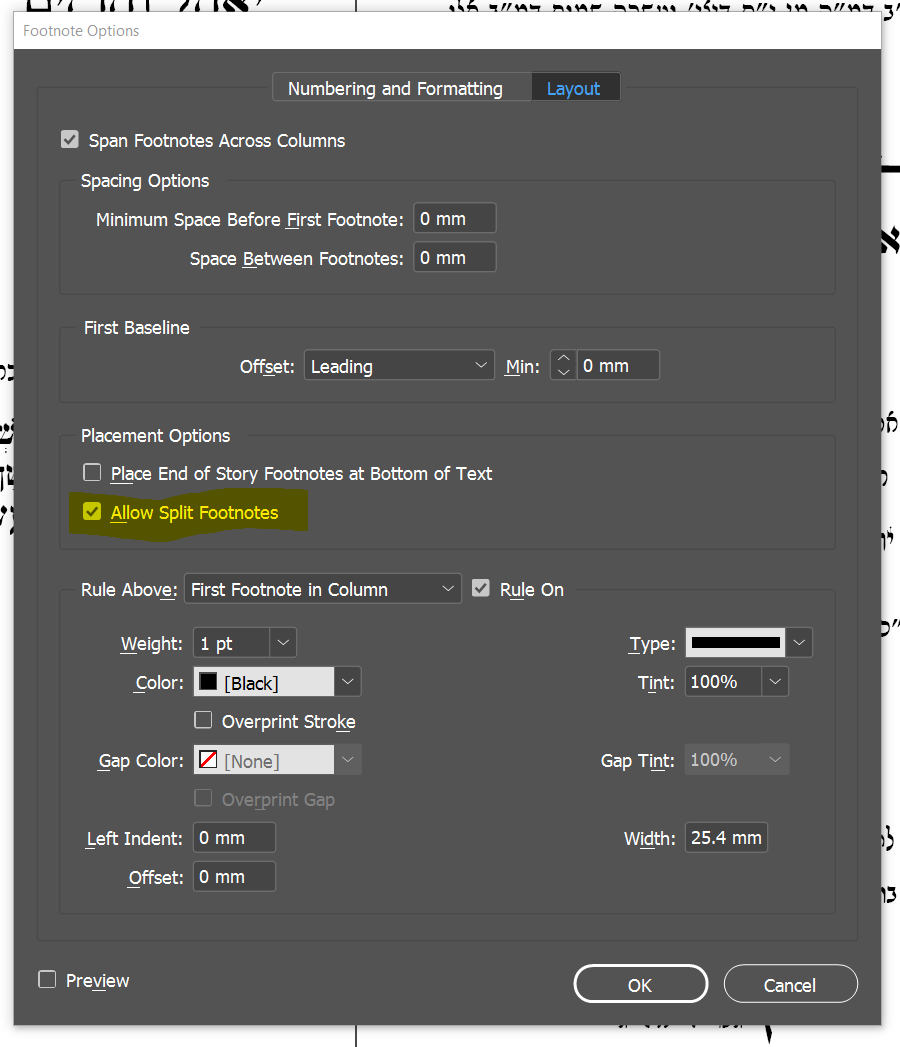Screen dimensions: 900x1047
Task: Click the rule Width input field
Action: click(x=726, y=838)
